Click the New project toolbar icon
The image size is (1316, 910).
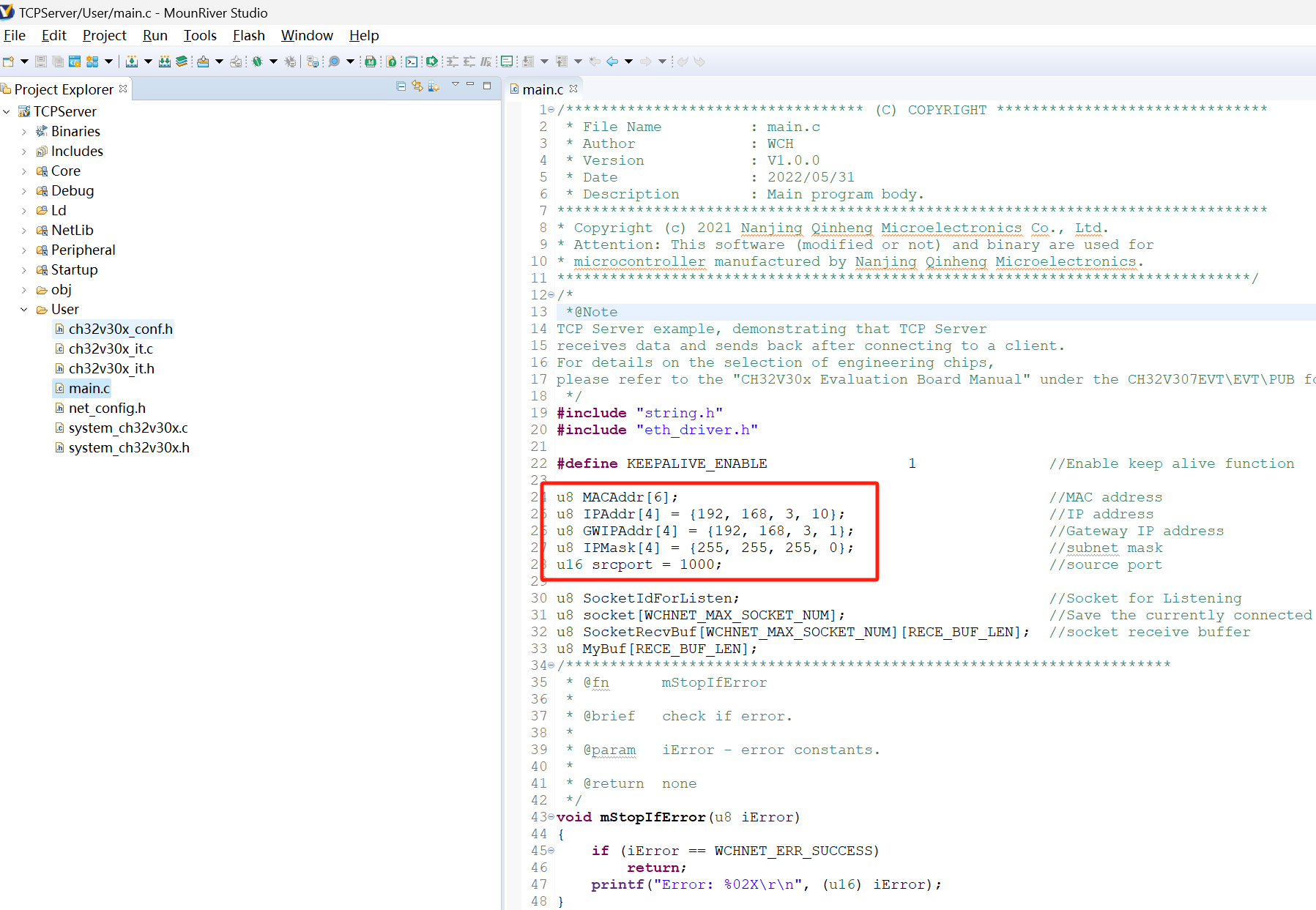[x=8, y=61]
